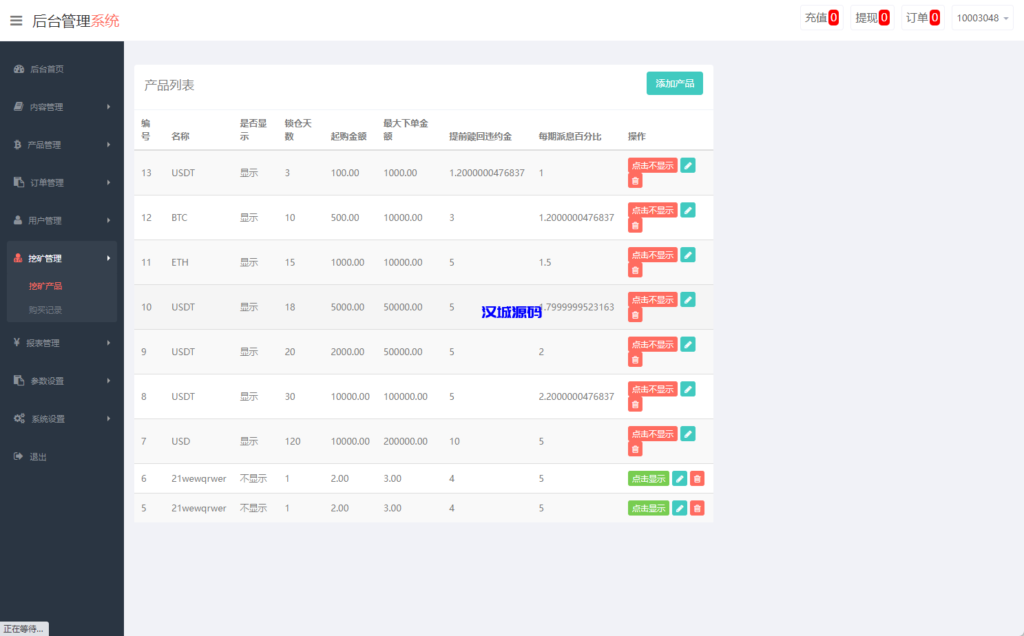Delete product 7 USD using trash icon
Viewport: 1024px width, 636px height.
[635, 449]
